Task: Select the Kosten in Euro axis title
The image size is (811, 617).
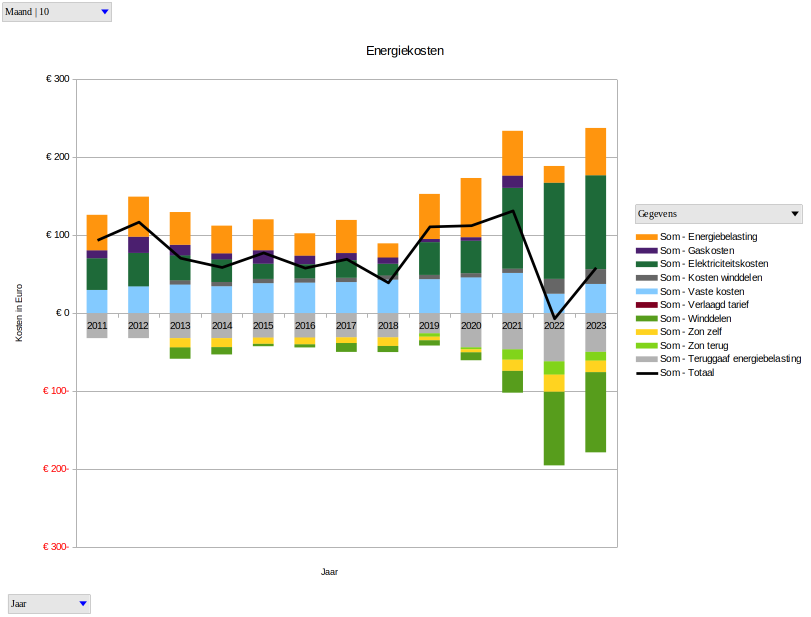Action: pyautogui.click(x=19, y=313)
